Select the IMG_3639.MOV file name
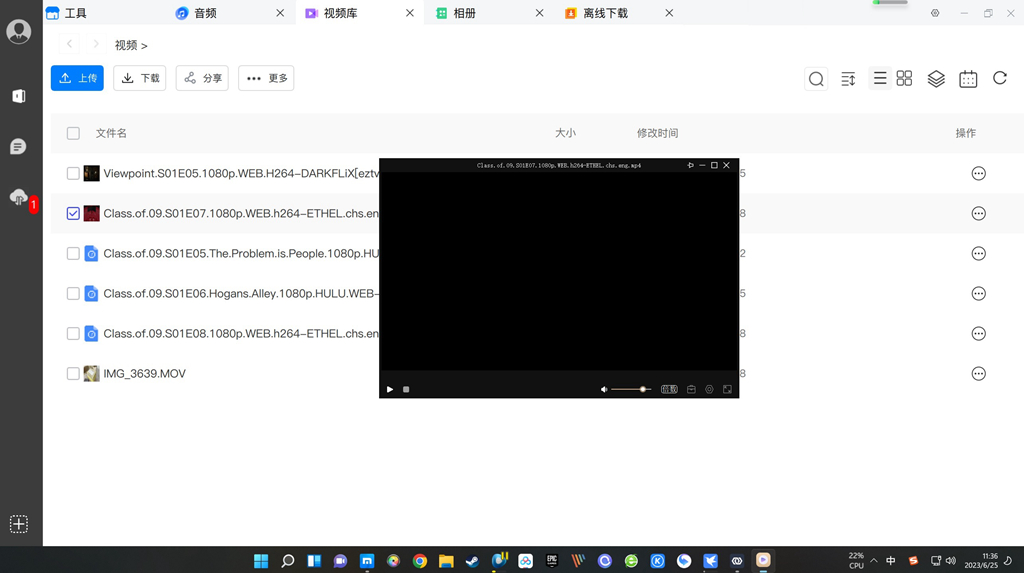1024x573 pixels. (x=144, y=374)
